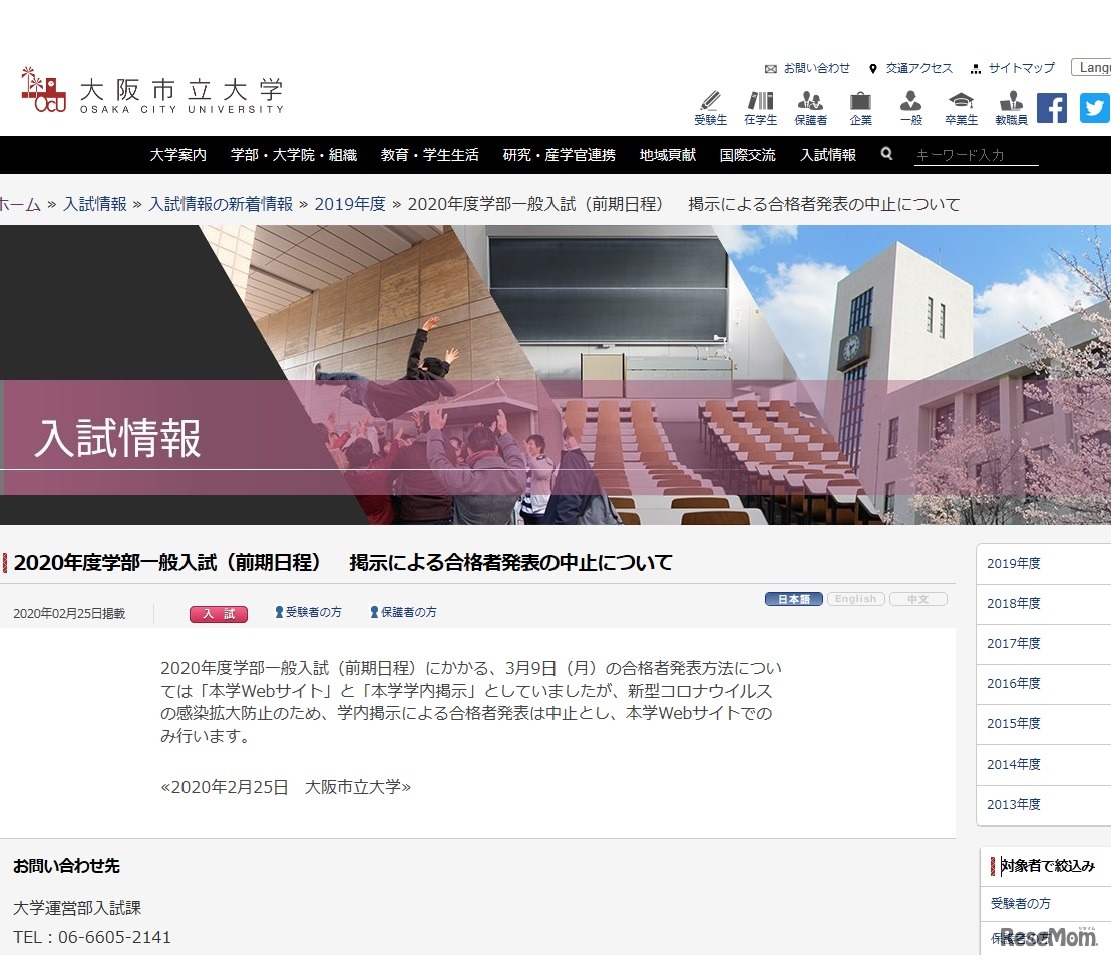Open the Twitter bird icon
This screenshot has height=960, width=1111.
[x=1094, y=107]
